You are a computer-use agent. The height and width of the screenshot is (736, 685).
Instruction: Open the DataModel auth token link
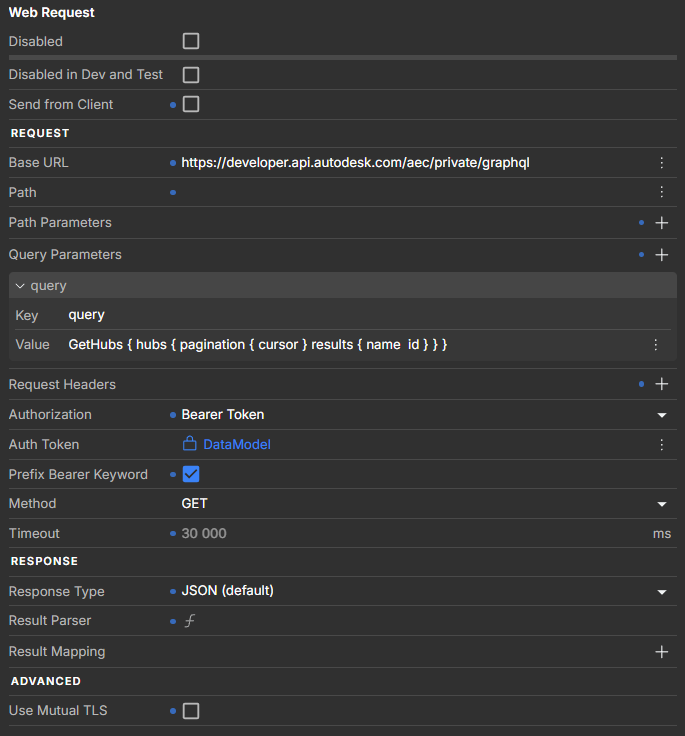pos(236,444)
